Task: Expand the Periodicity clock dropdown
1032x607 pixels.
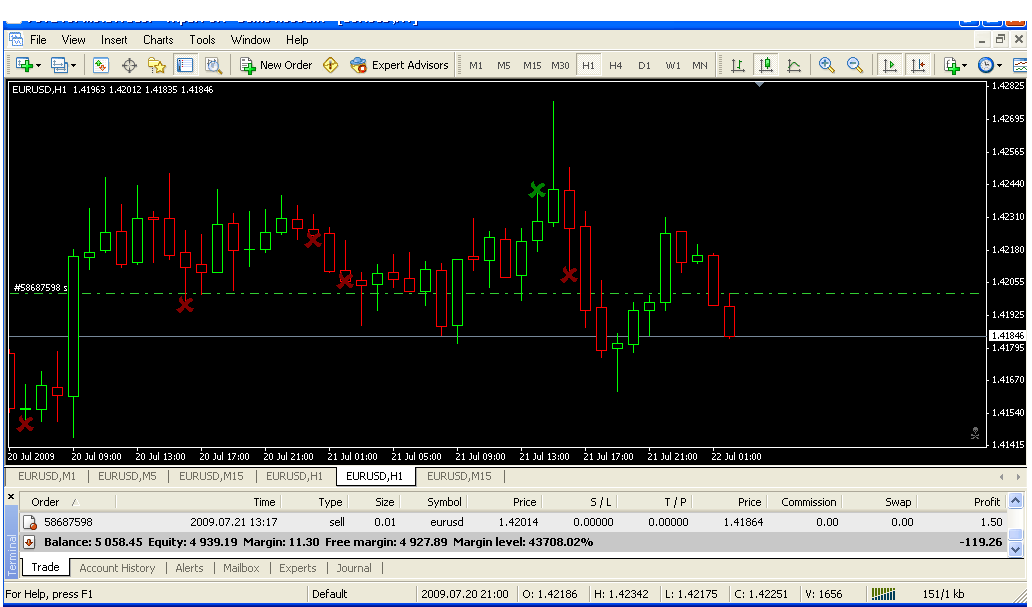Action: 1001,66
